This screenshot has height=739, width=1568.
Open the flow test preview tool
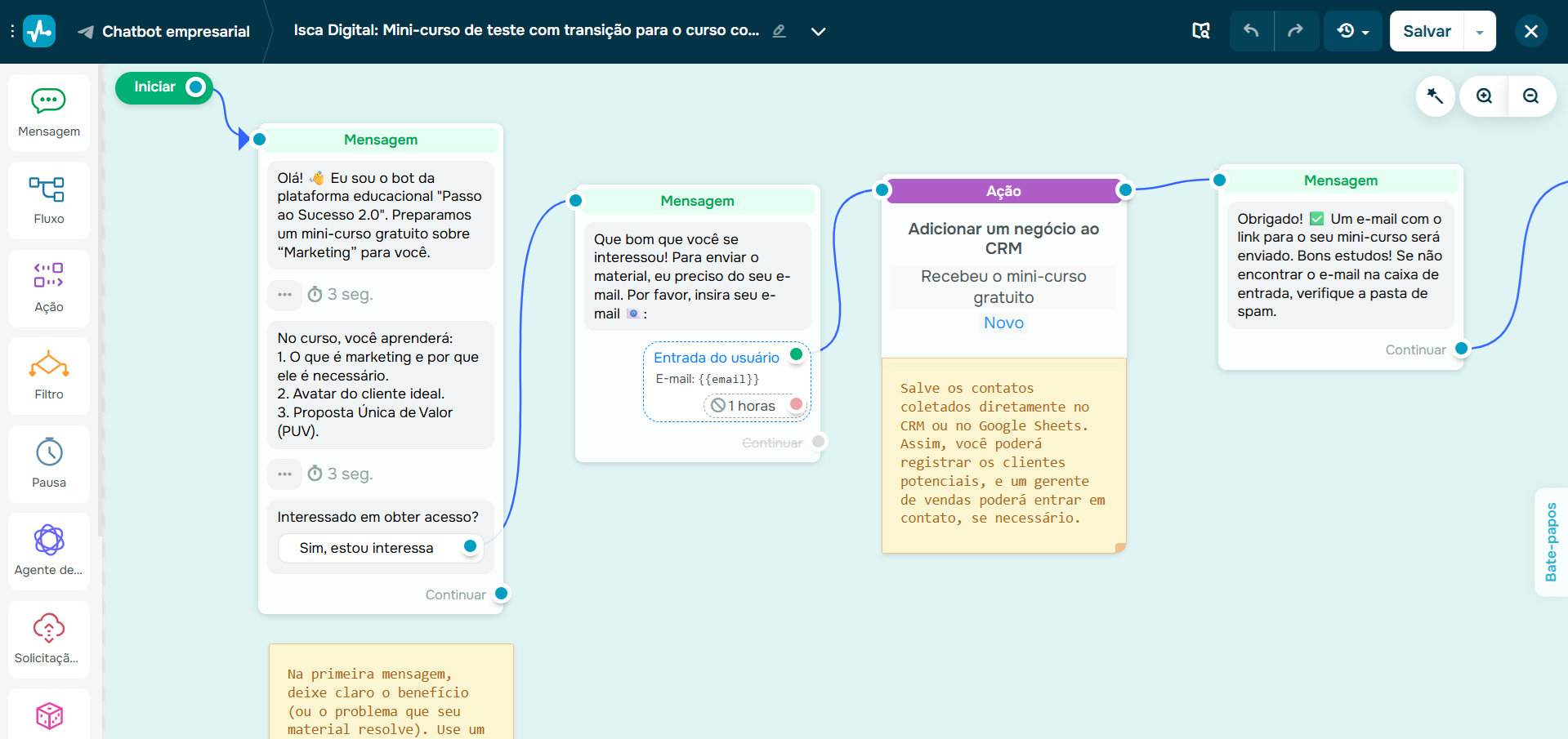click(x=1201, y=30)
